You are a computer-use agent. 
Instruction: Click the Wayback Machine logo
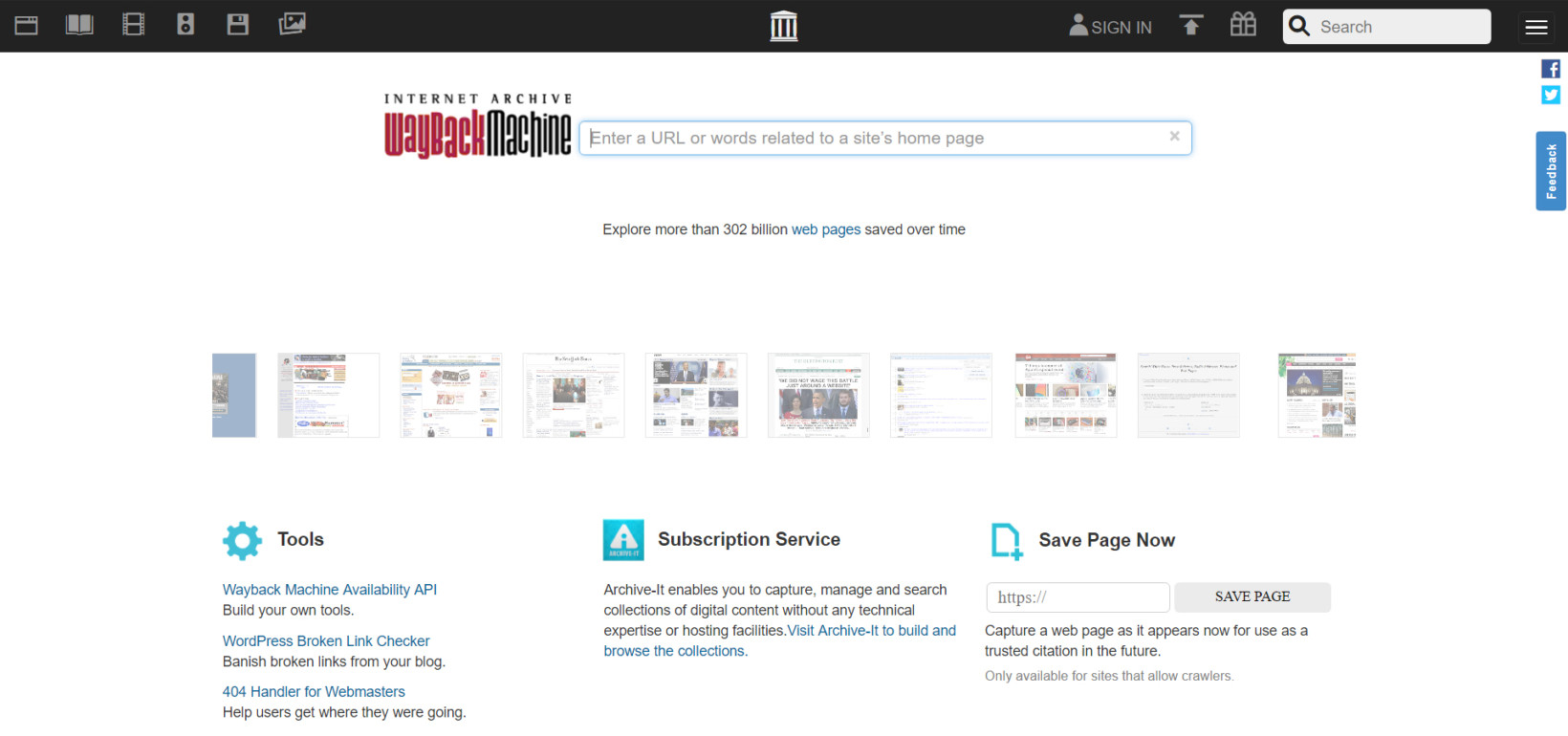click(x=477, y=127)
